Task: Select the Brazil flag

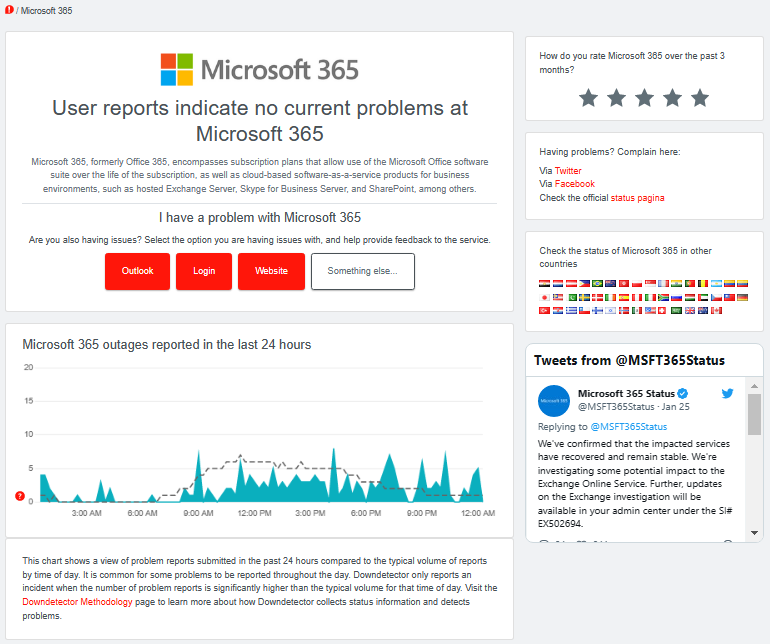Action: (x=598, y=283)
